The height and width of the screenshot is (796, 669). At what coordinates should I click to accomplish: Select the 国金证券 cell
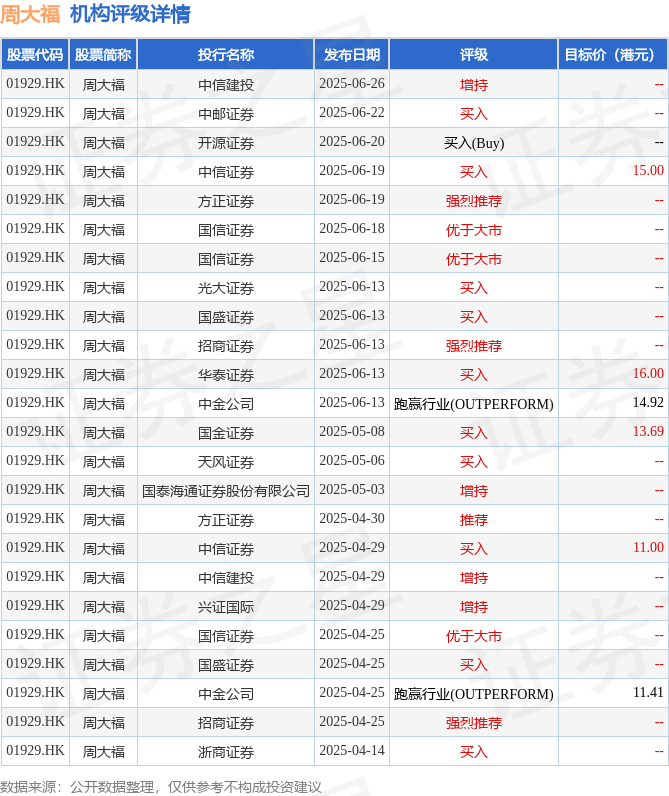click(x=226, y=432)
